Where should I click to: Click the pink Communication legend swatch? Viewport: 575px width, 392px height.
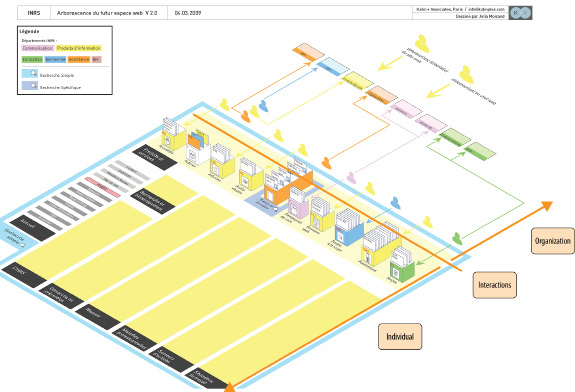(38, 48)
